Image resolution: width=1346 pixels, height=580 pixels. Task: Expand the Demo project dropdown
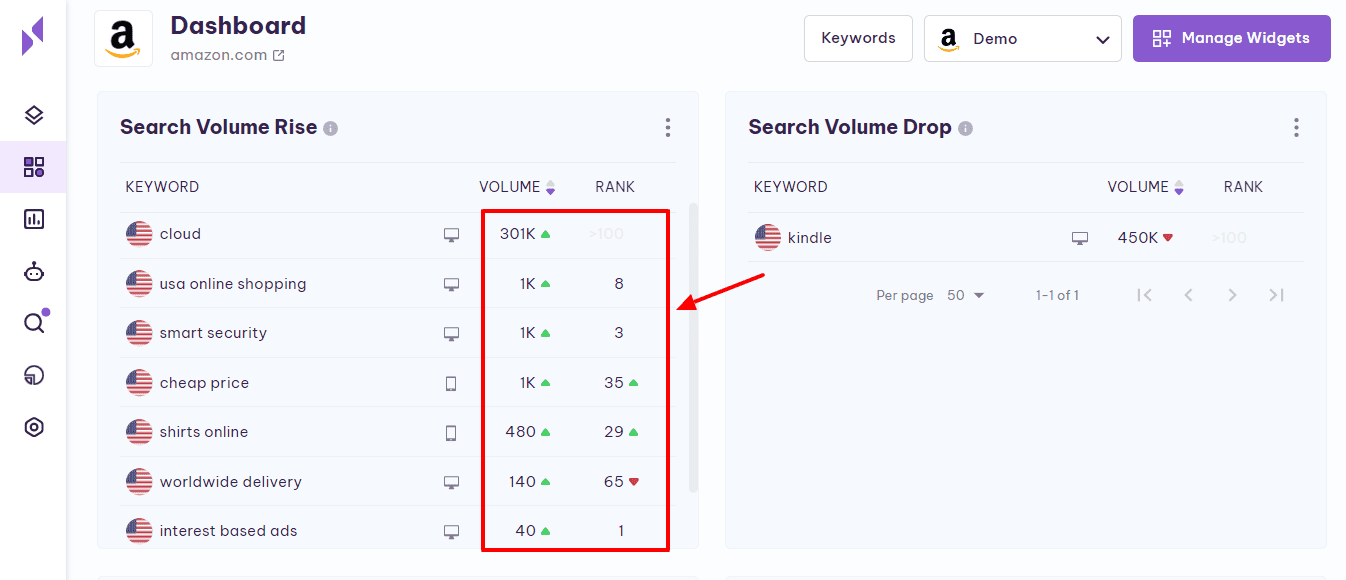(1022, 39)
